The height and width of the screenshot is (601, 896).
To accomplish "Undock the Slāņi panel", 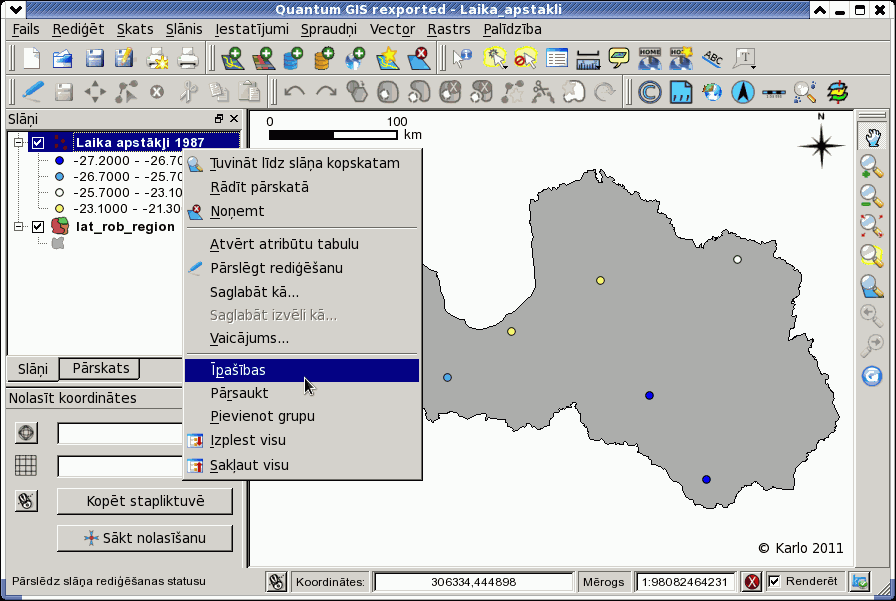I will 219,118.
